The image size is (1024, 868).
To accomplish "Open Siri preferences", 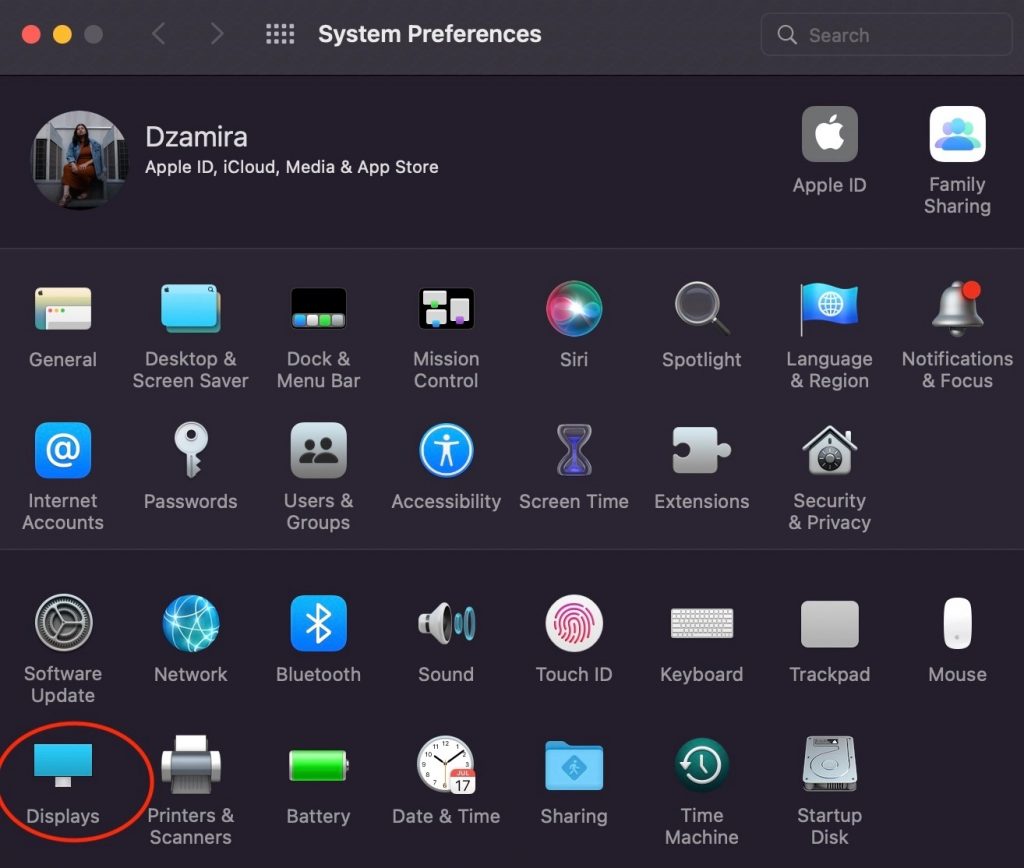I will [574, 309].
